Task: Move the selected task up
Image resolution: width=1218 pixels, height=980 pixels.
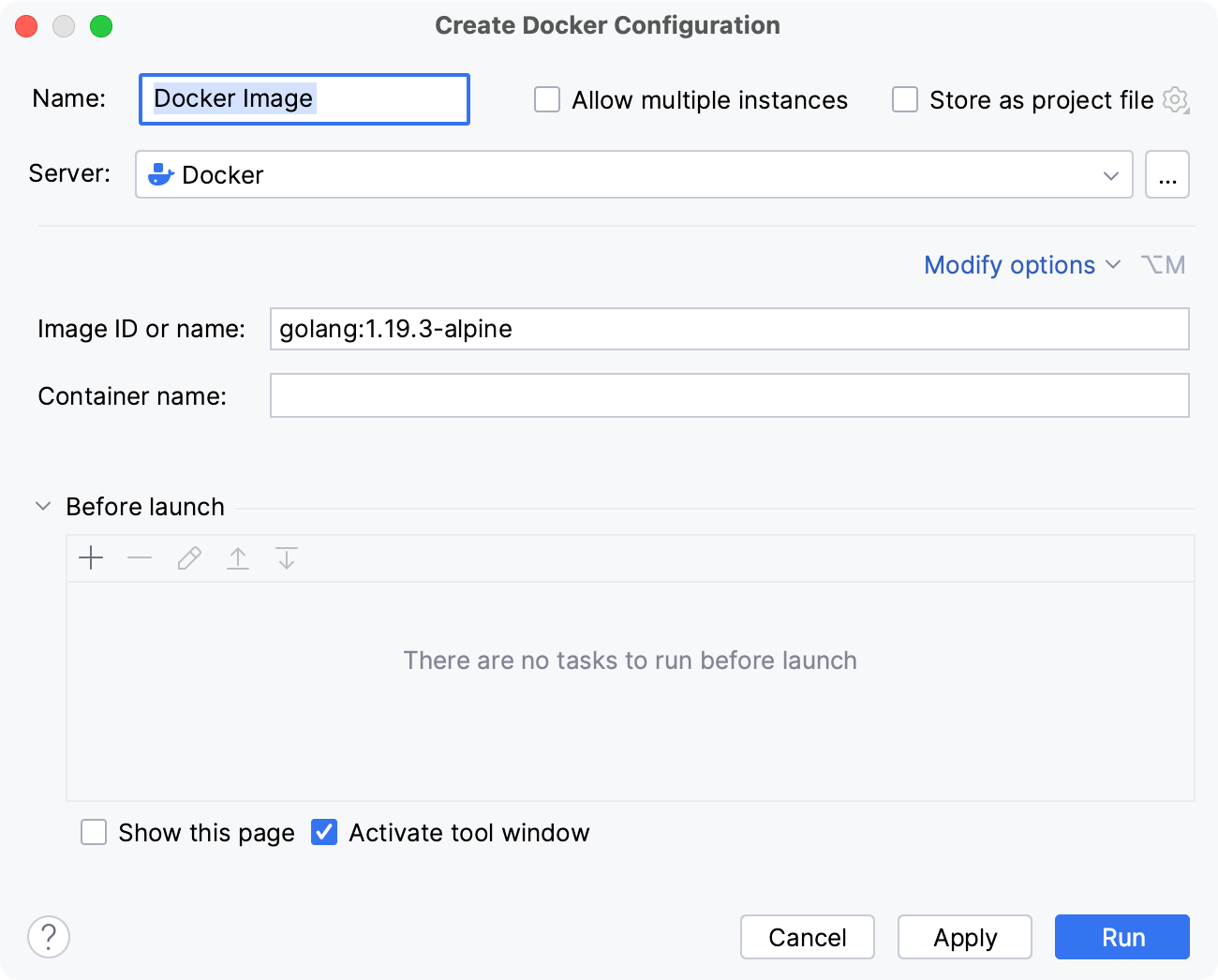Action: 237,557
